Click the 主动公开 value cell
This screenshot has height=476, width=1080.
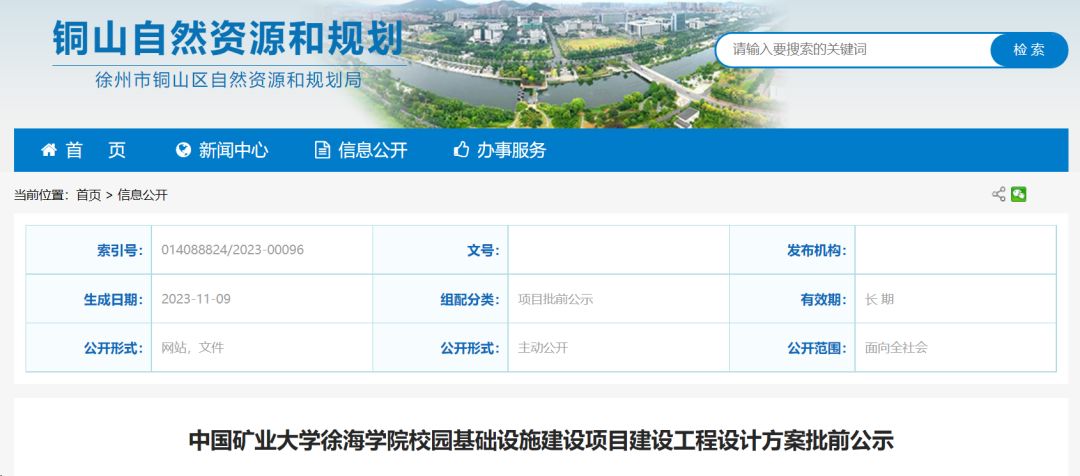(619, 348)
